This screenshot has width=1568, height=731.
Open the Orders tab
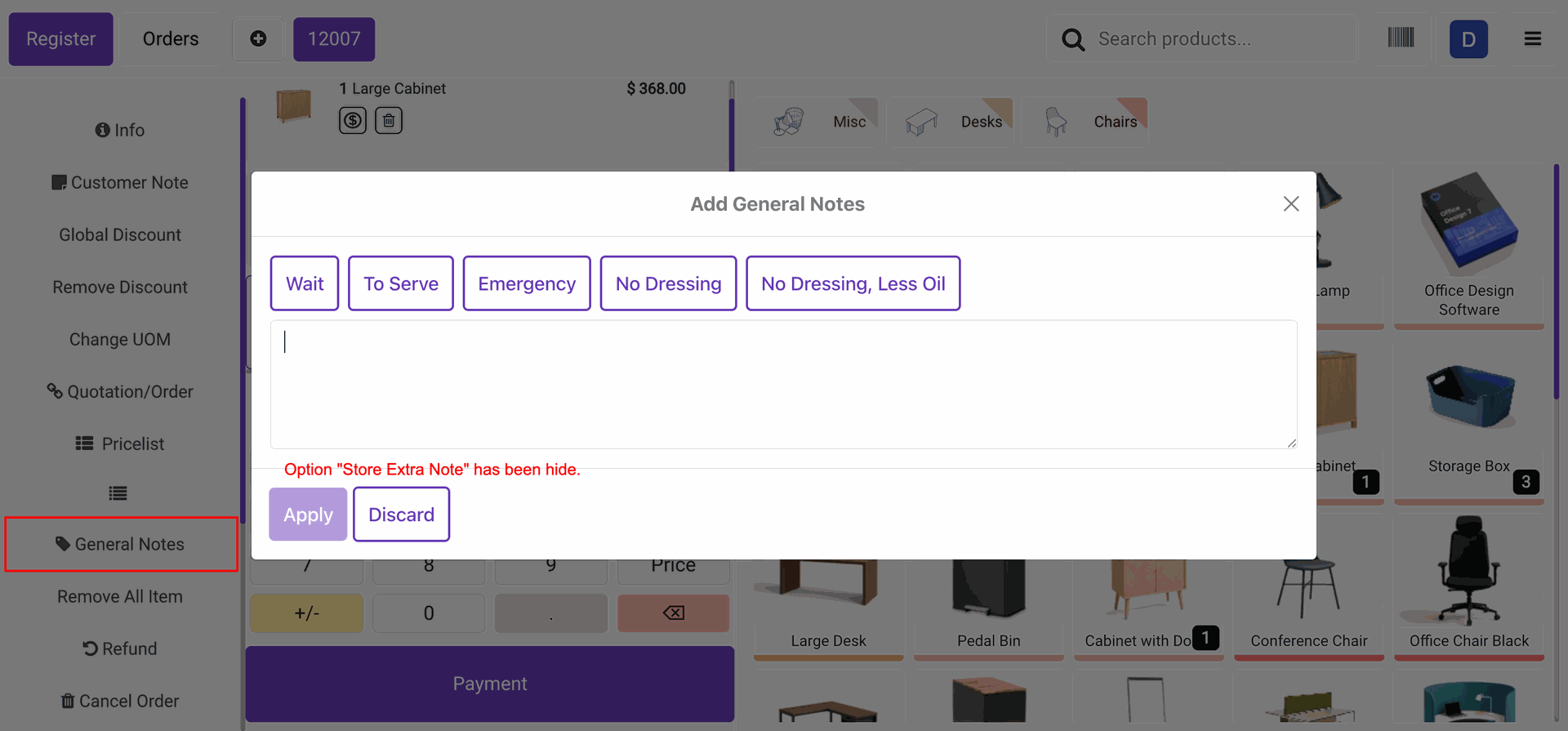point(171,39)
